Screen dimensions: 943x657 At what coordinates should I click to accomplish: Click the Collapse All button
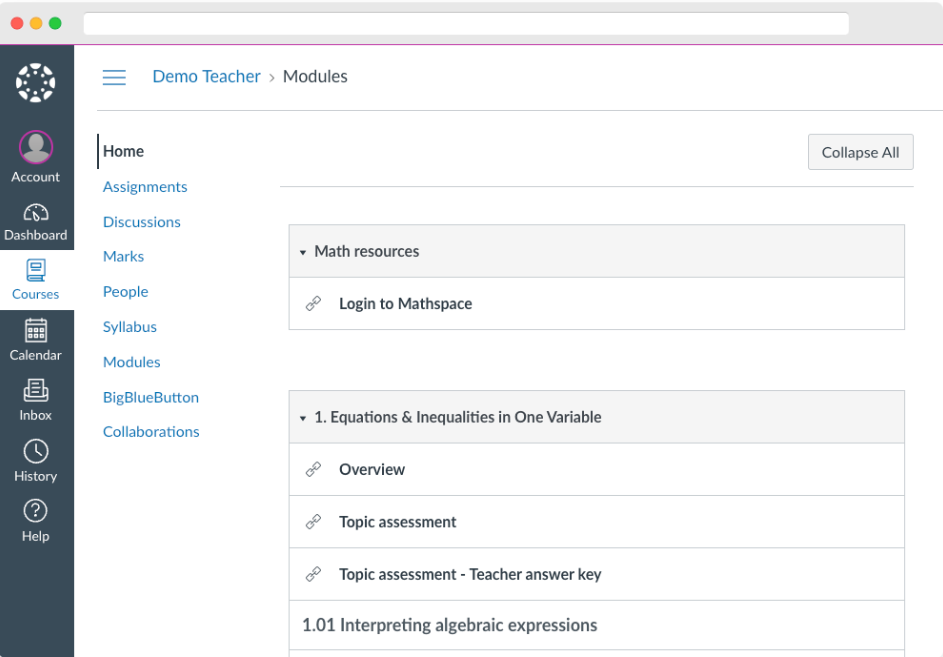[x=861, y=152]
